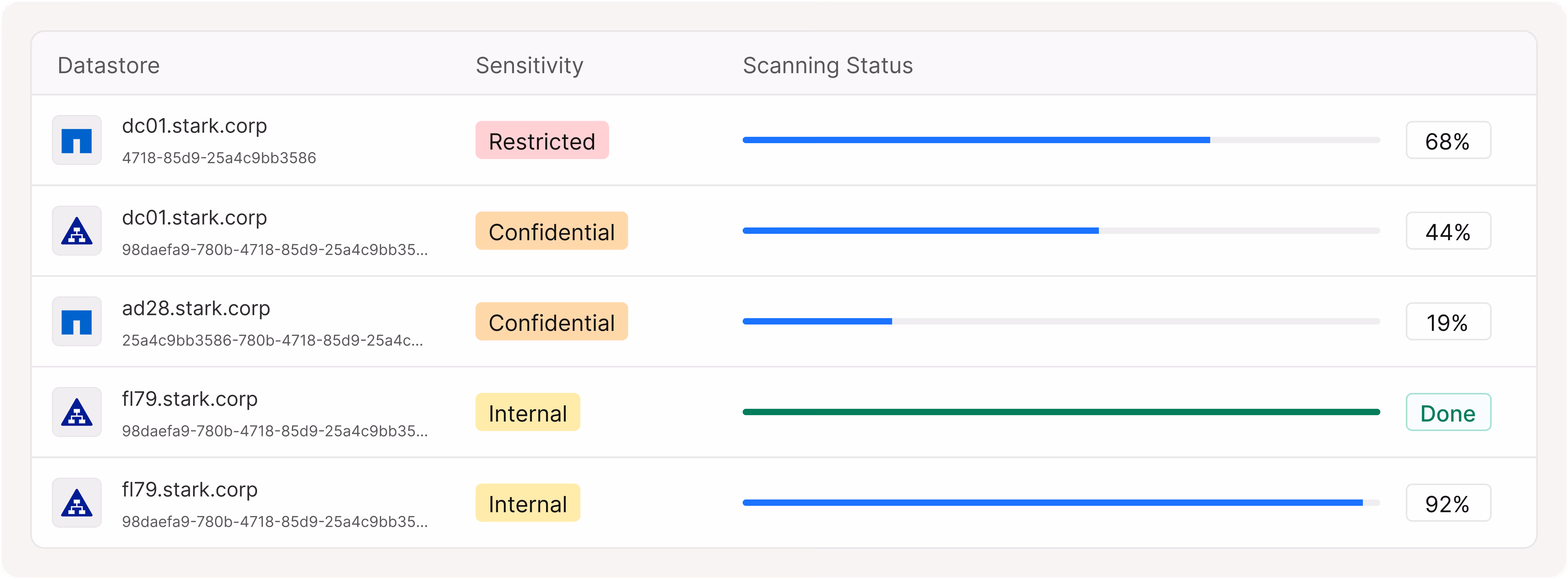Sort by the Sensitivity column header
Image resolution: width=1568 pixels, height=579 pixels.
529,65
